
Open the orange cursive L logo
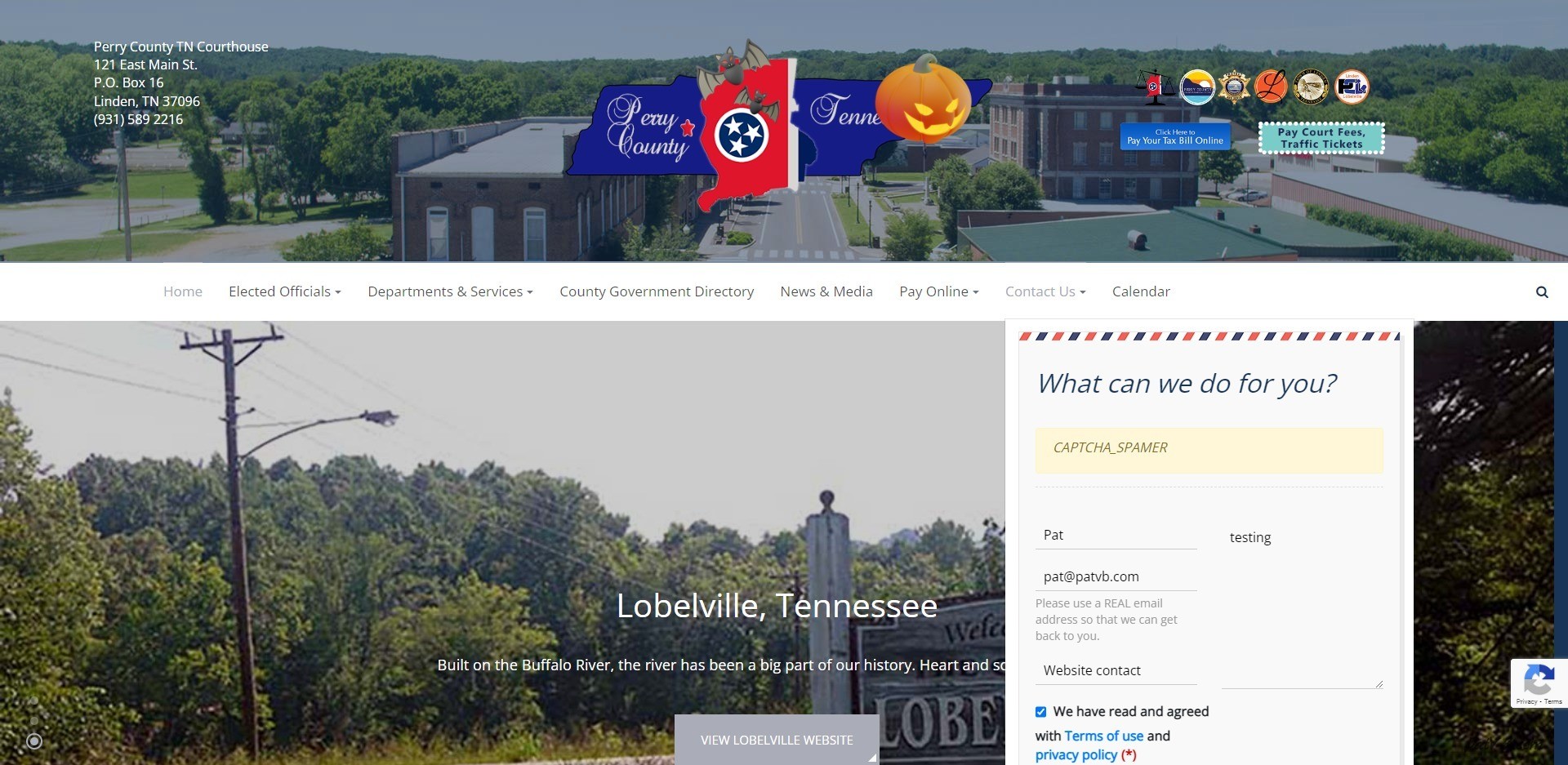point(1271,87)
